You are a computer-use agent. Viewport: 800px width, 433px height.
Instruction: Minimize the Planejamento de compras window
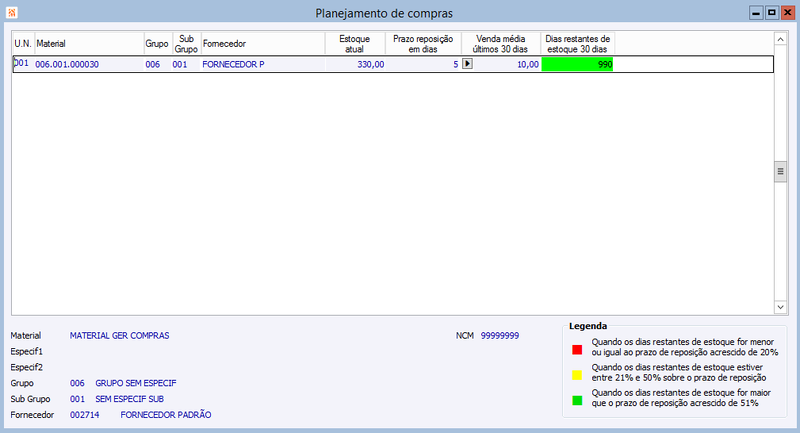[x=756, y=13]
